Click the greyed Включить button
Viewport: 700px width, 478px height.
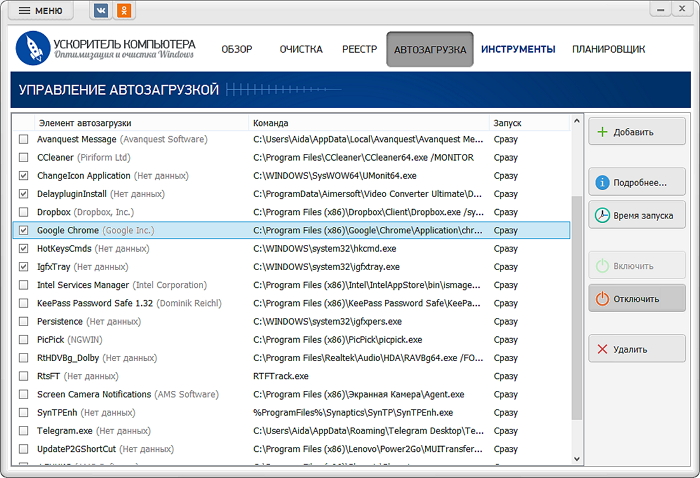pos(637,266)
